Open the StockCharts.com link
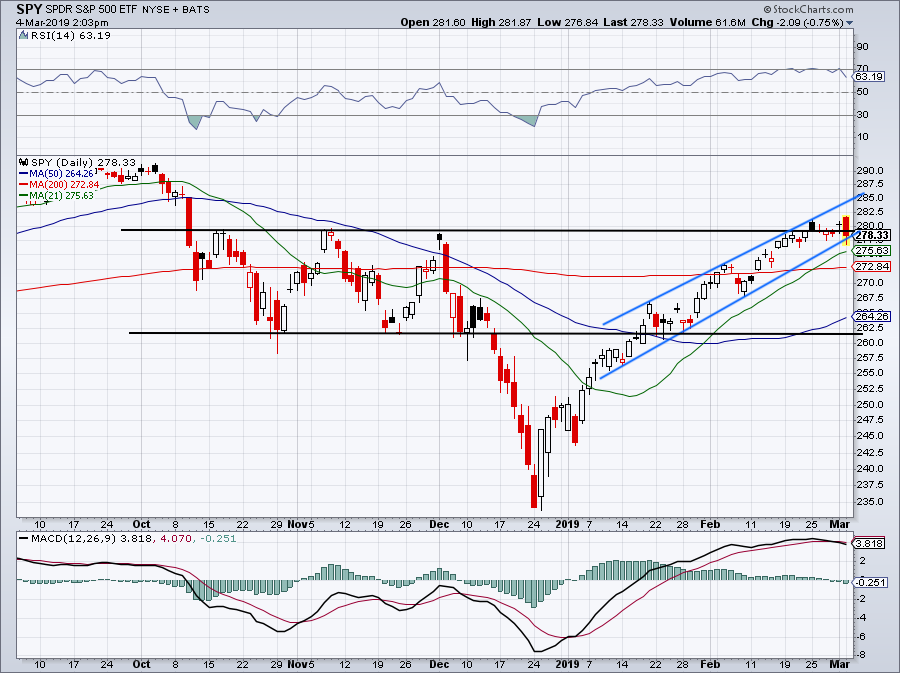 click(808, 9)
